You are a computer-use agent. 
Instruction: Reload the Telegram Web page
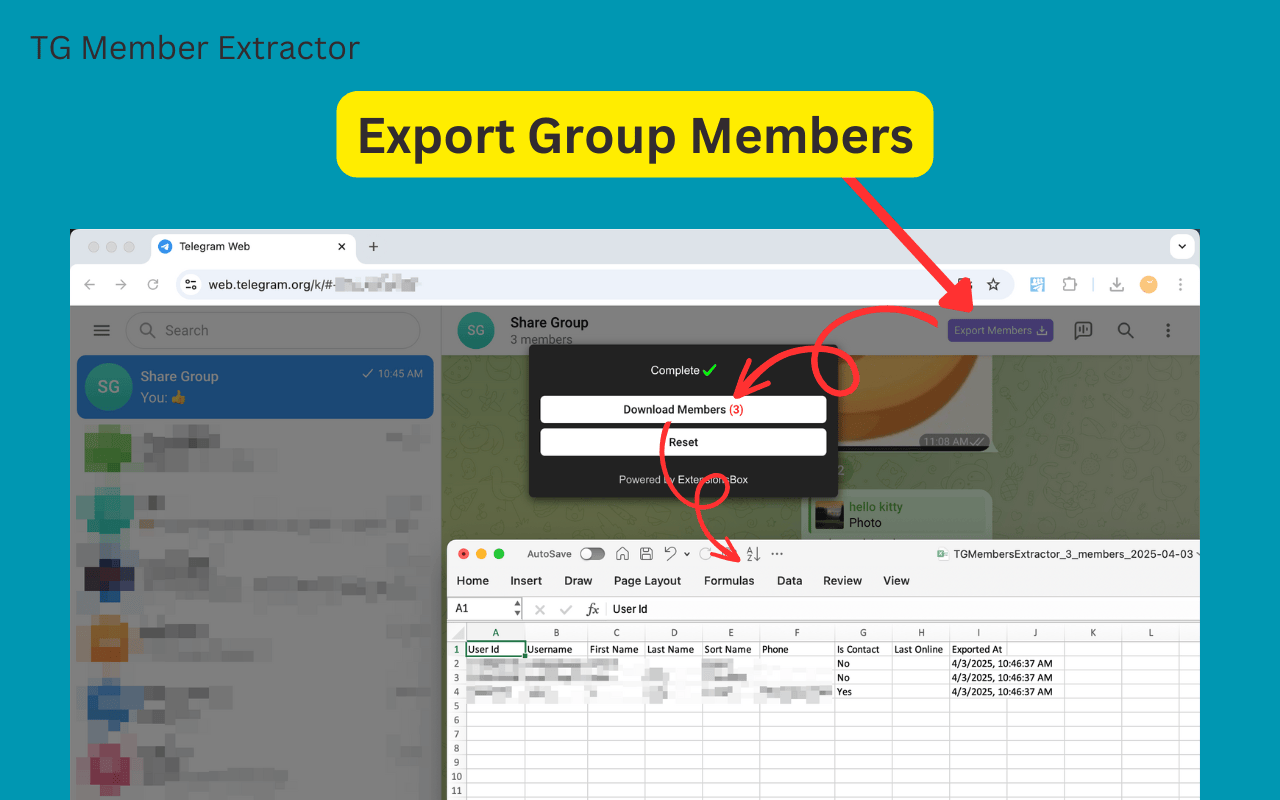(x=153, y=285)
